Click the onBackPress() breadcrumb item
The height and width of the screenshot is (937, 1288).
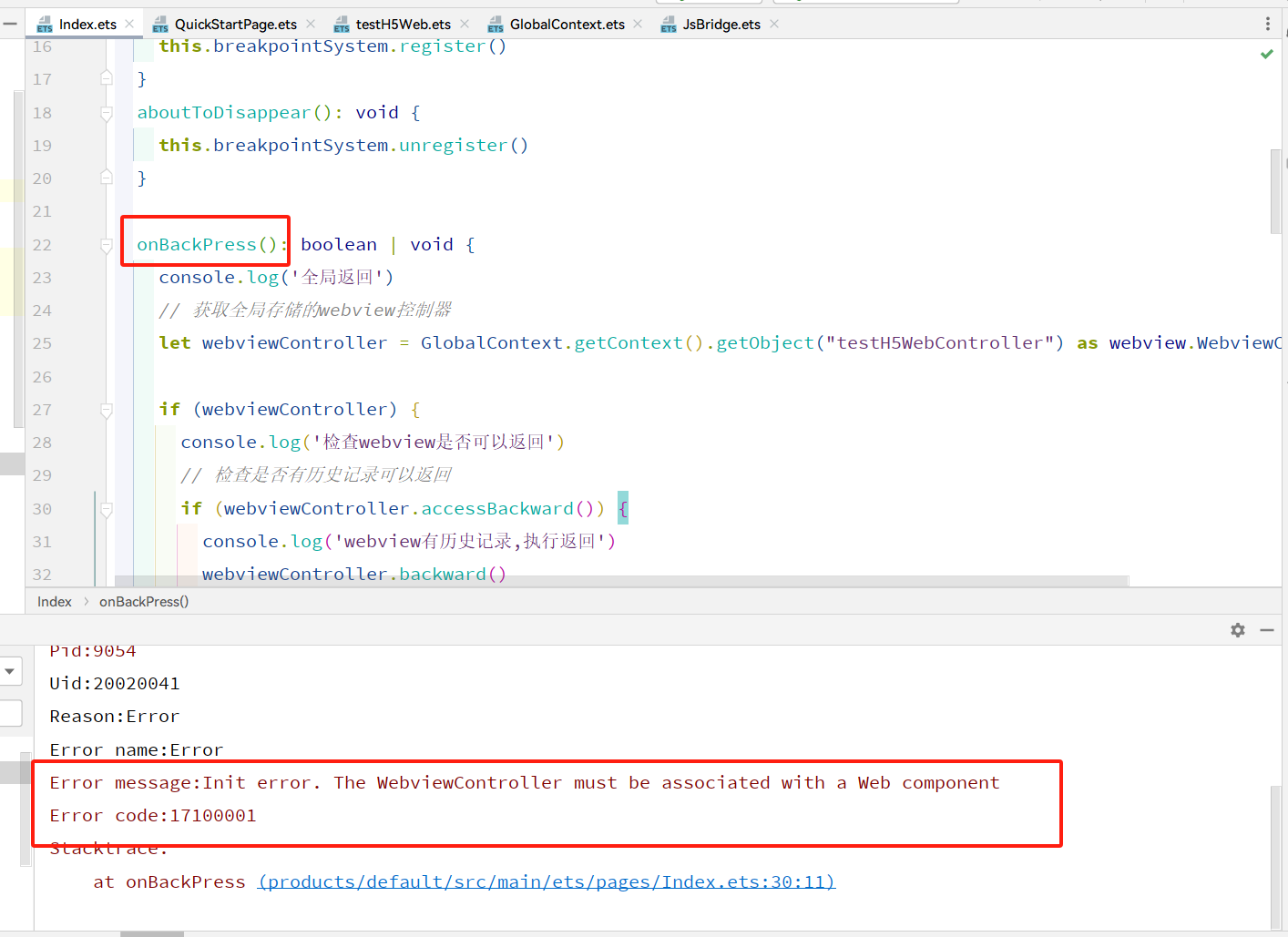point(143,601)
